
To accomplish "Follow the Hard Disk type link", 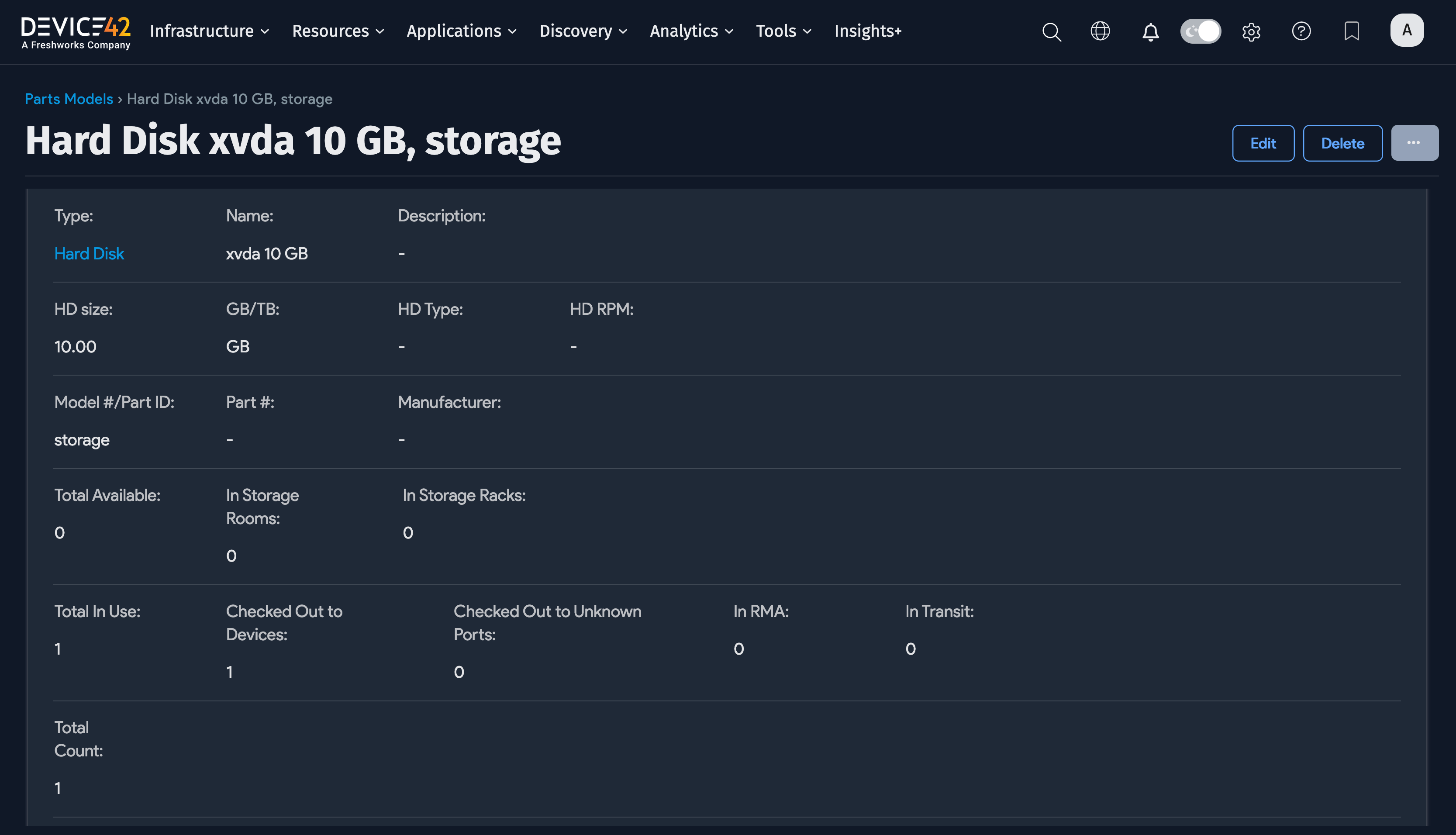I will pyautogui.click(x=89, y=253).
